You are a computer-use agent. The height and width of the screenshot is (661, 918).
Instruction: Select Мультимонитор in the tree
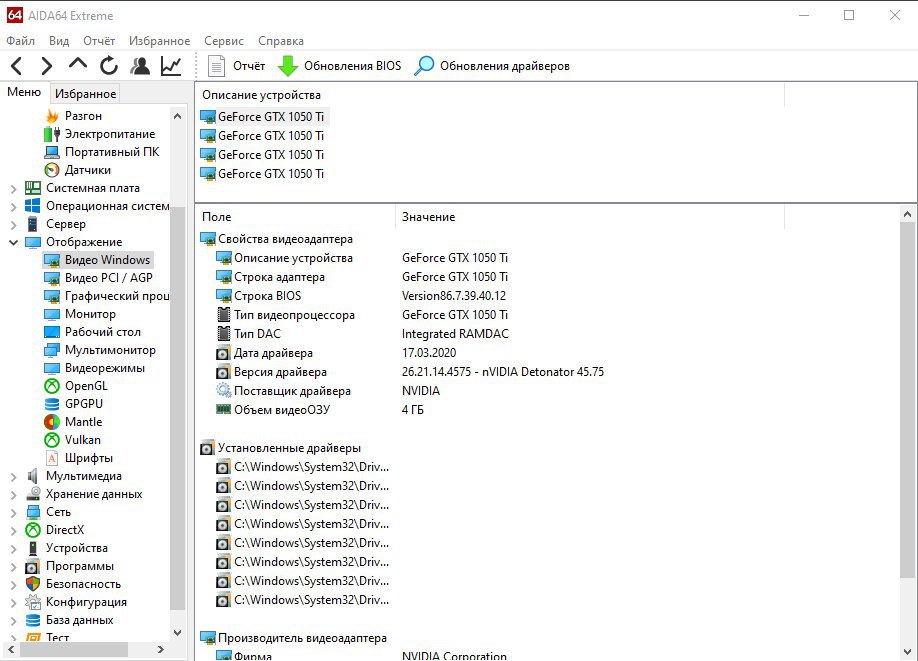100,350
